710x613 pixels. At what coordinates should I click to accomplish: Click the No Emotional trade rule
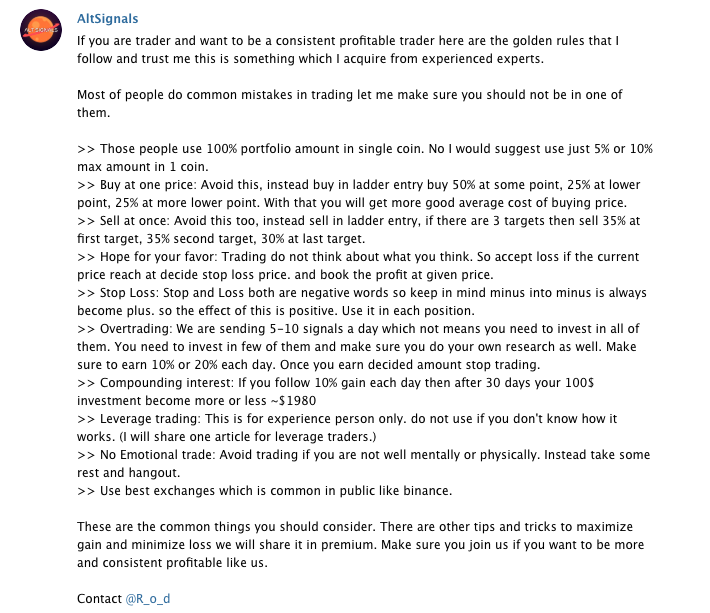coord(360,463)
